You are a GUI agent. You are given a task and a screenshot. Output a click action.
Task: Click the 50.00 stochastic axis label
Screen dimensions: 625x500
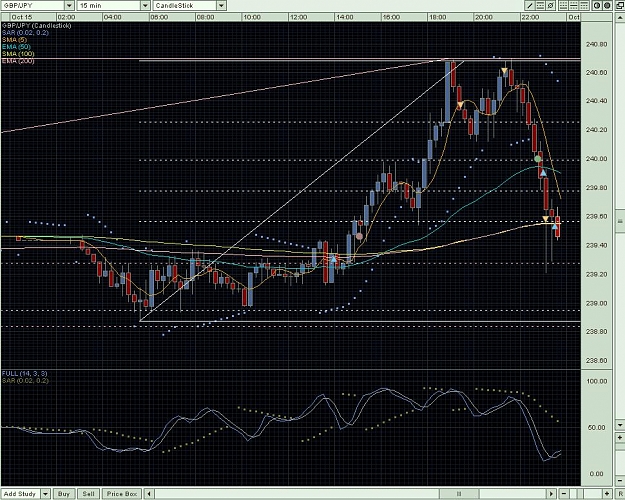coord(597,427)
